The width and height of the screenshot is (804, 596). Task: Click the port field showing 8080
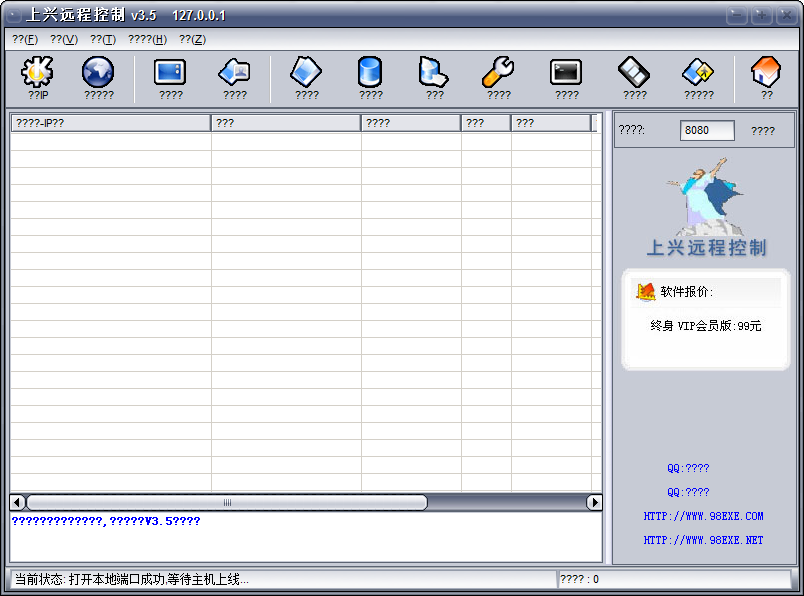pyautogui.click(x=707, y=130)
